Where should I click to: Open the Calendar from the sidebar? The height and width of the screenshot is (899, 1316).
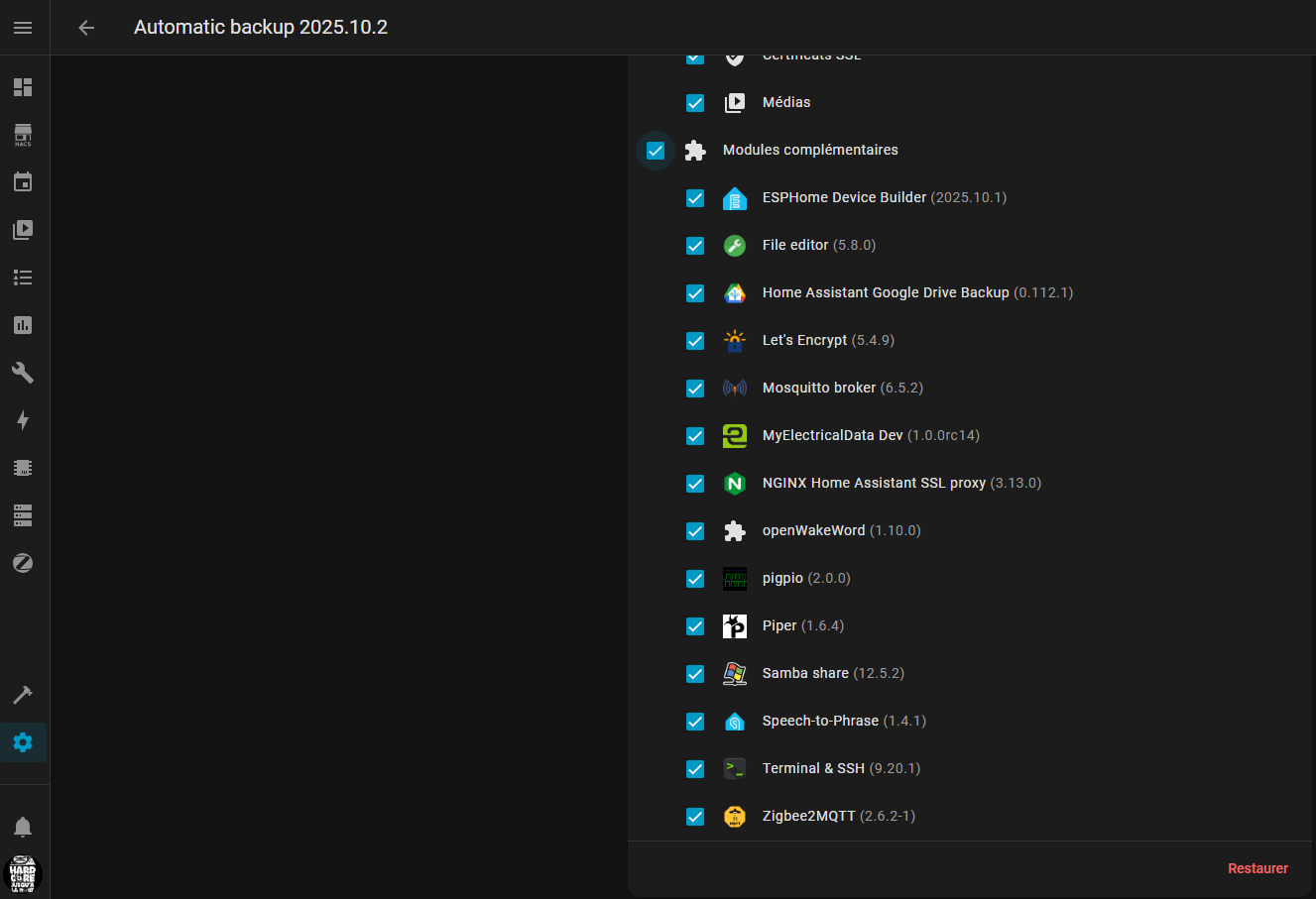click(x=23, y=182)
